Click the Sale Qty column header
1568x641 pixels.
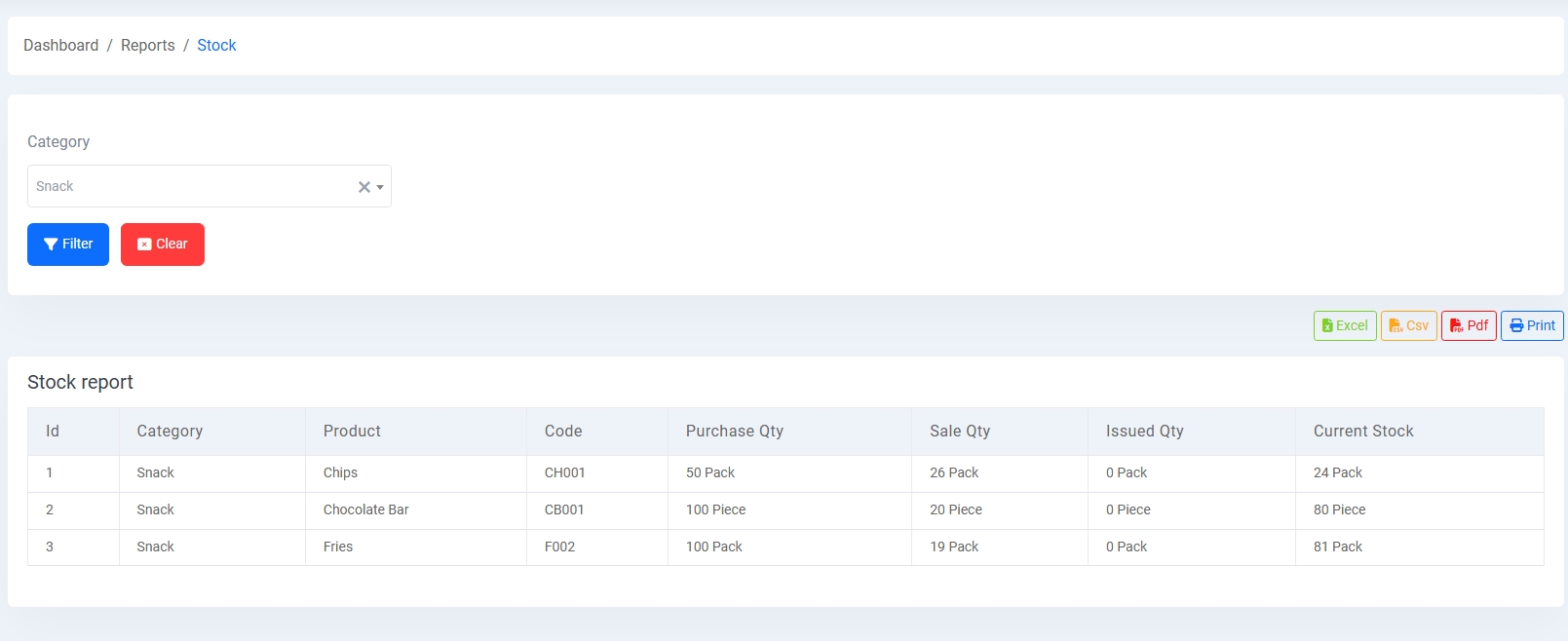click(959, 432)
